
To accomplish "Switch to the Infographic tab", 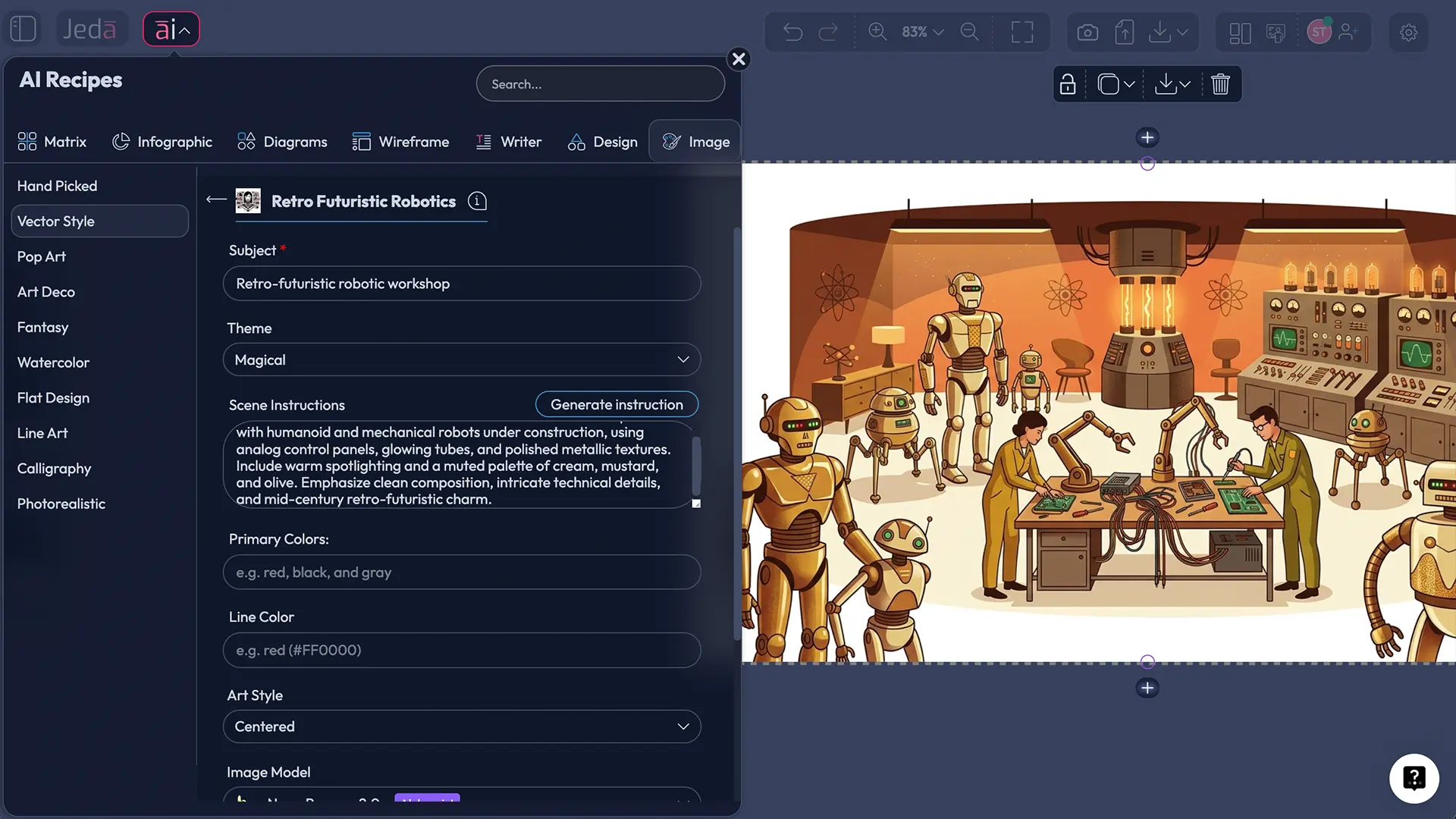I will coord(162,142).
